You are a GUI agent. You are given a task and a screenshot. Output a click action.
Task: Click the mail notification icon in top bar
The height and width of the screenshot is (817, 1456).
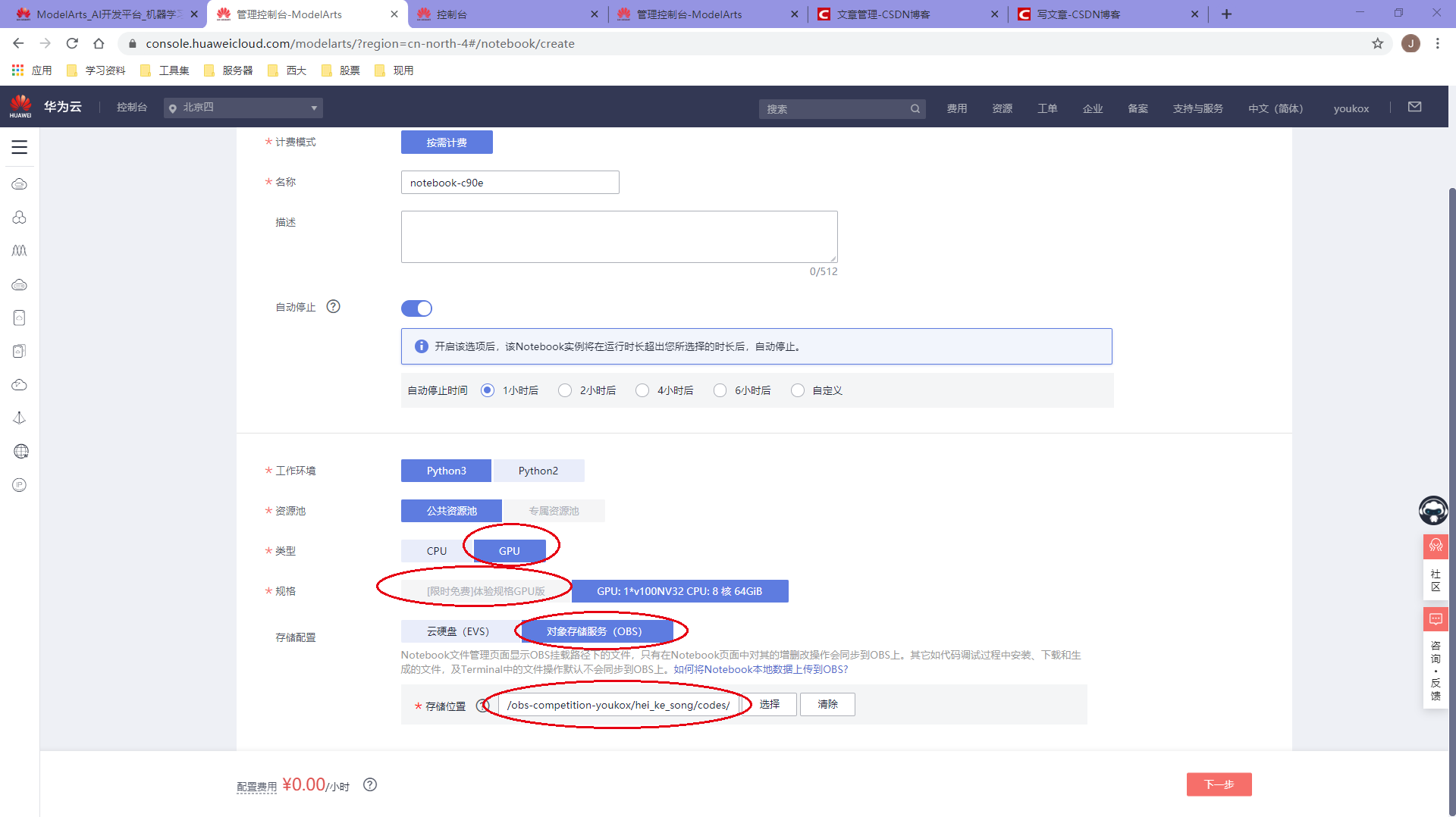point(1414,106)
